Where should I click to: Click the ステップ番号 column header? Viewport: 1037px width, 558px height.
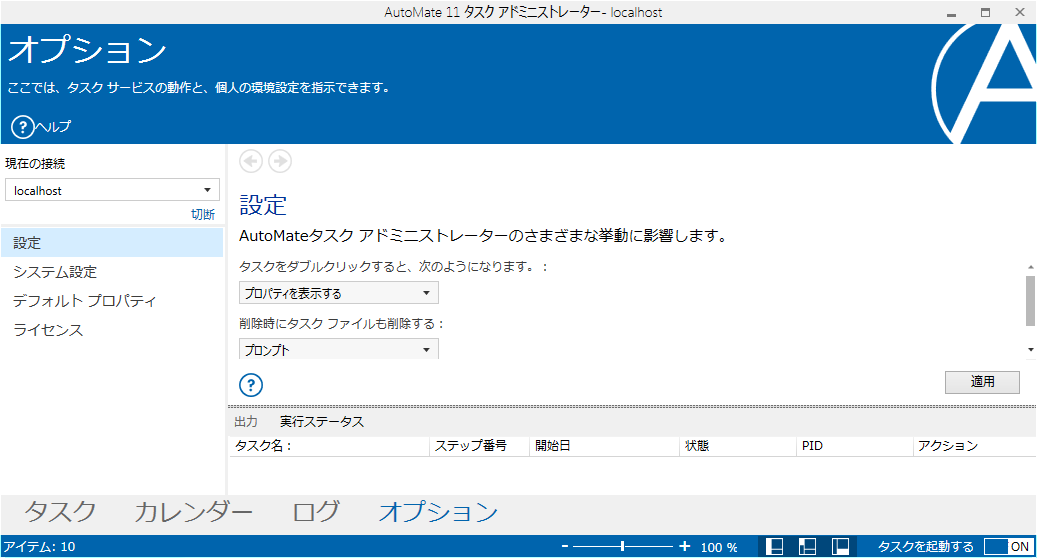tap(479, 446)
